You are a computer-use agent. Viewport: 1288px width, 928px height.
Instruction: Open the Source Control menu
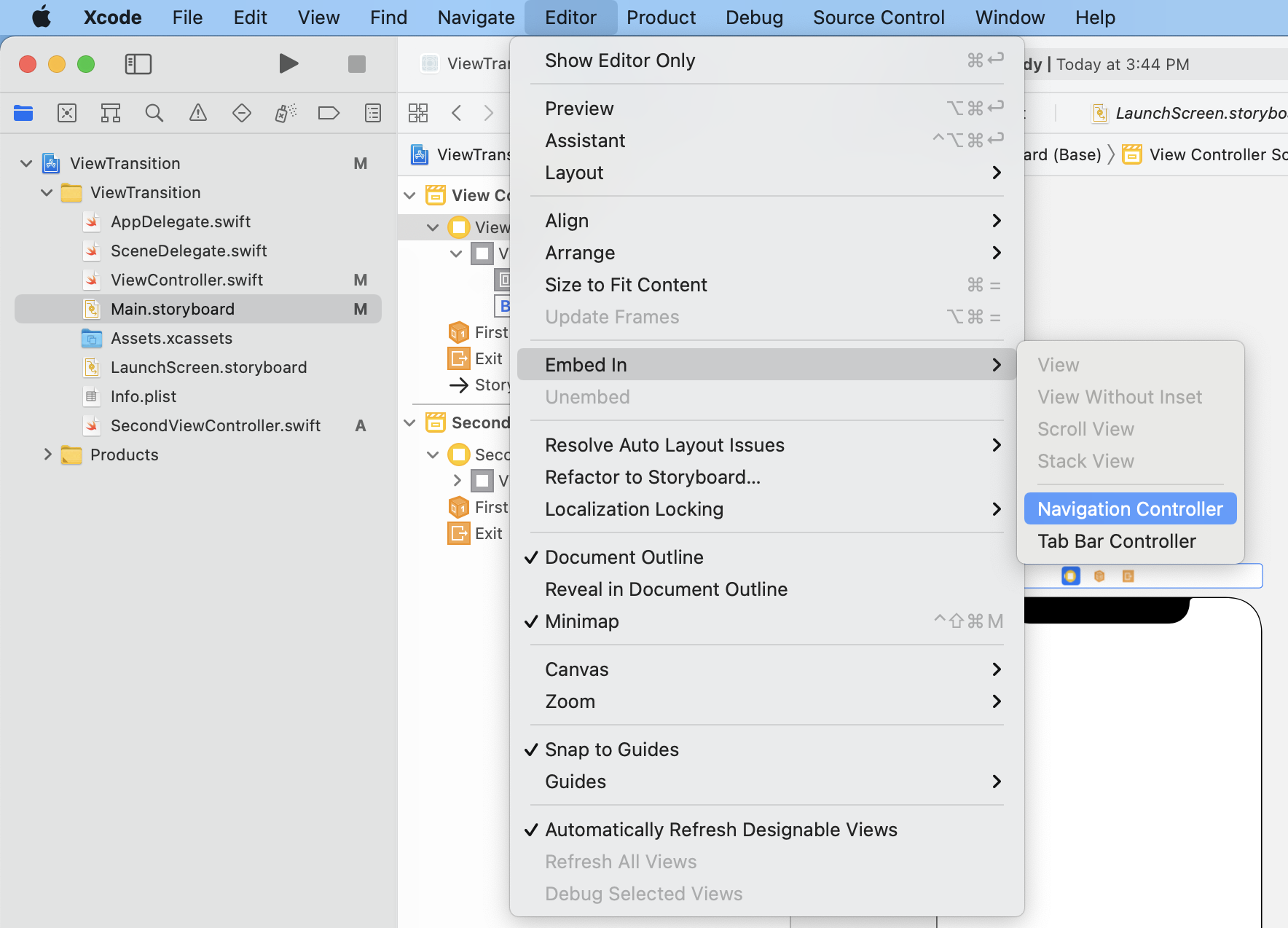(x=879, y=17)
